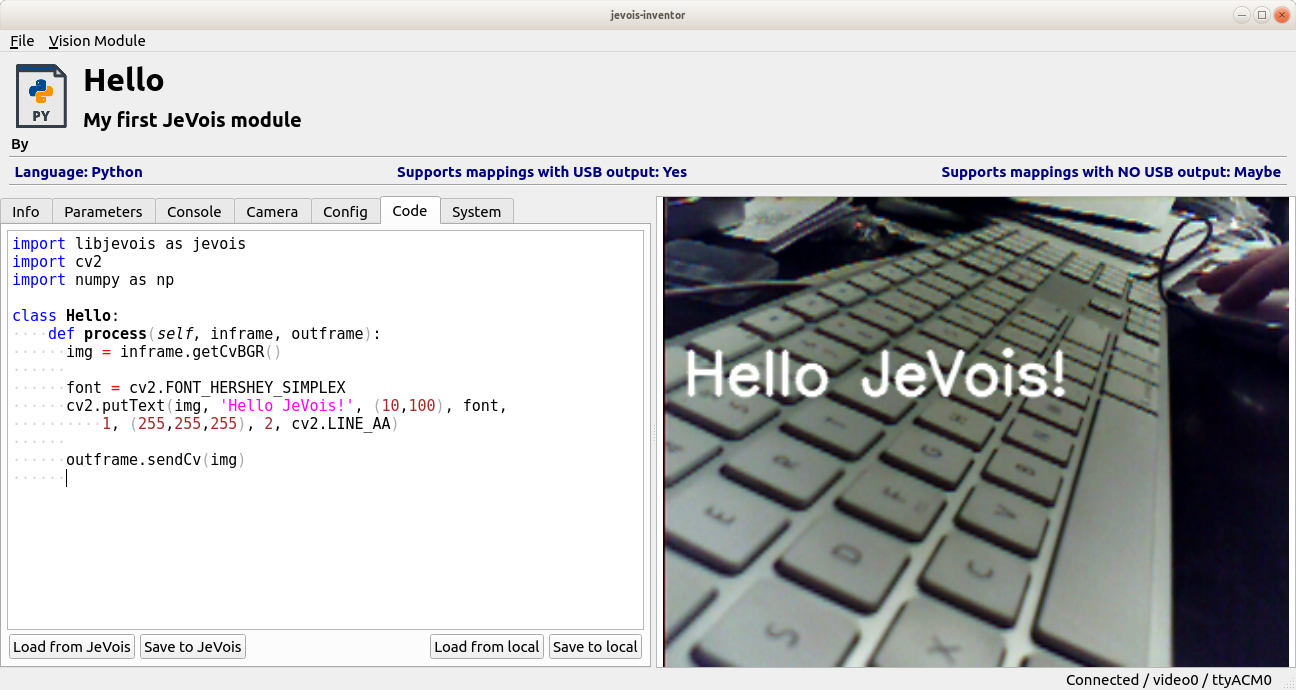Viewport: 1296px width, 690px height.
Task: Click the 'Hello JeVois!' string literal in code
Action: click(287, 406)
